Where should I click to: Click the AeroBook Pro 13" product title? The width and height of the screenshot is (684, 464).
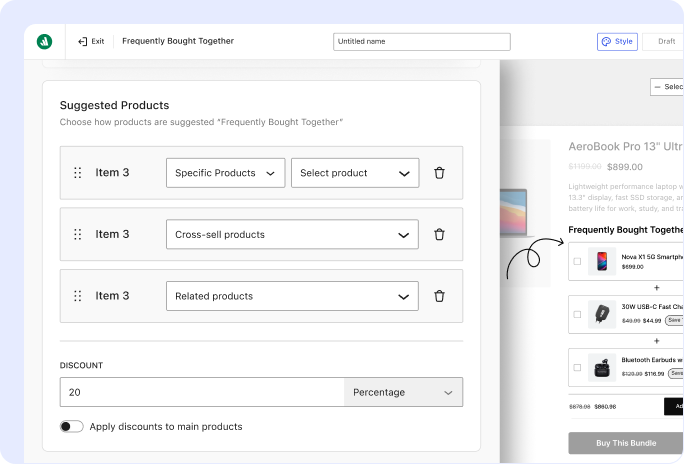tap(626, 147)
